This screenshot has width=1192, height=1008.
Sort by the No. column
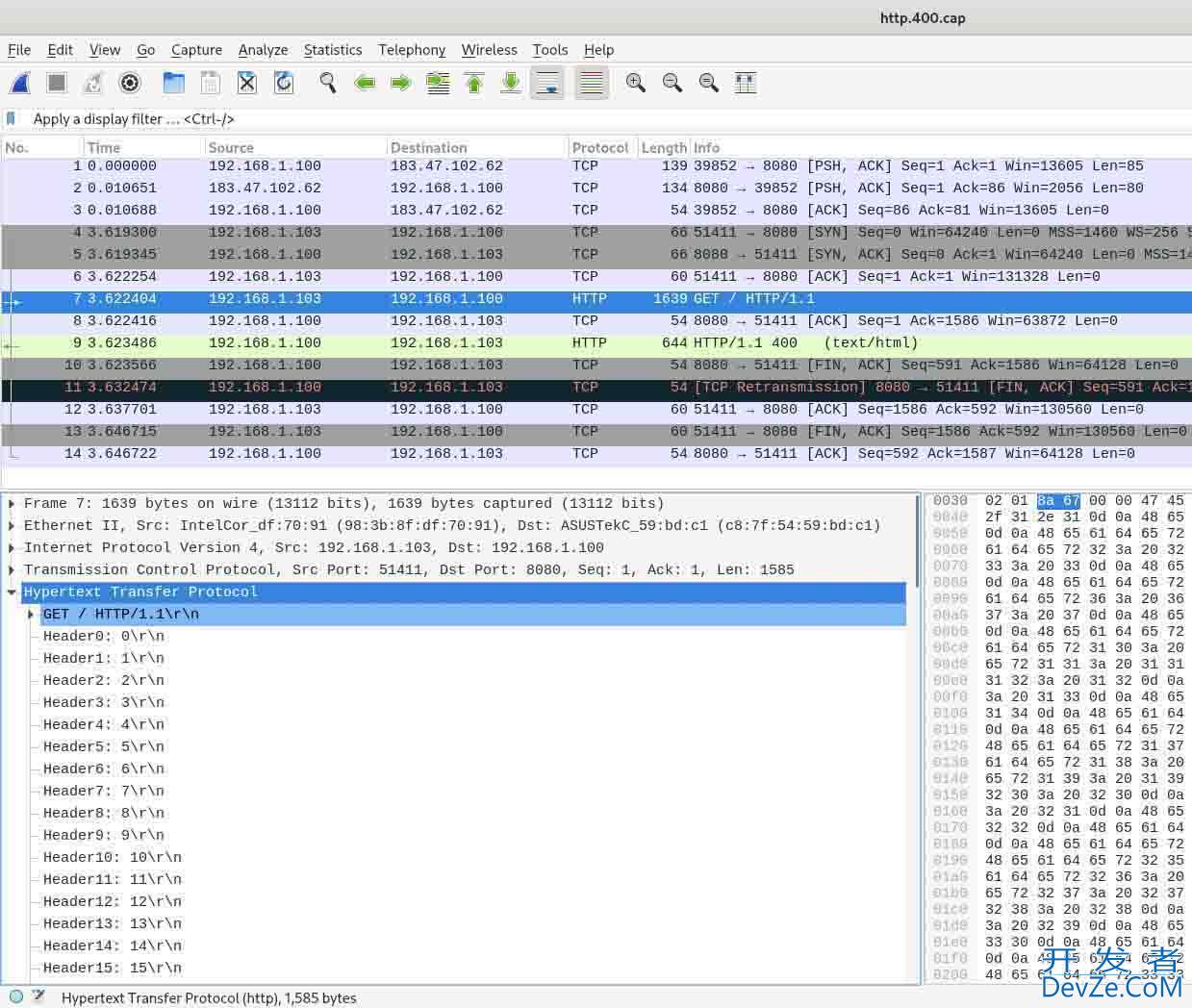point(41,147)
